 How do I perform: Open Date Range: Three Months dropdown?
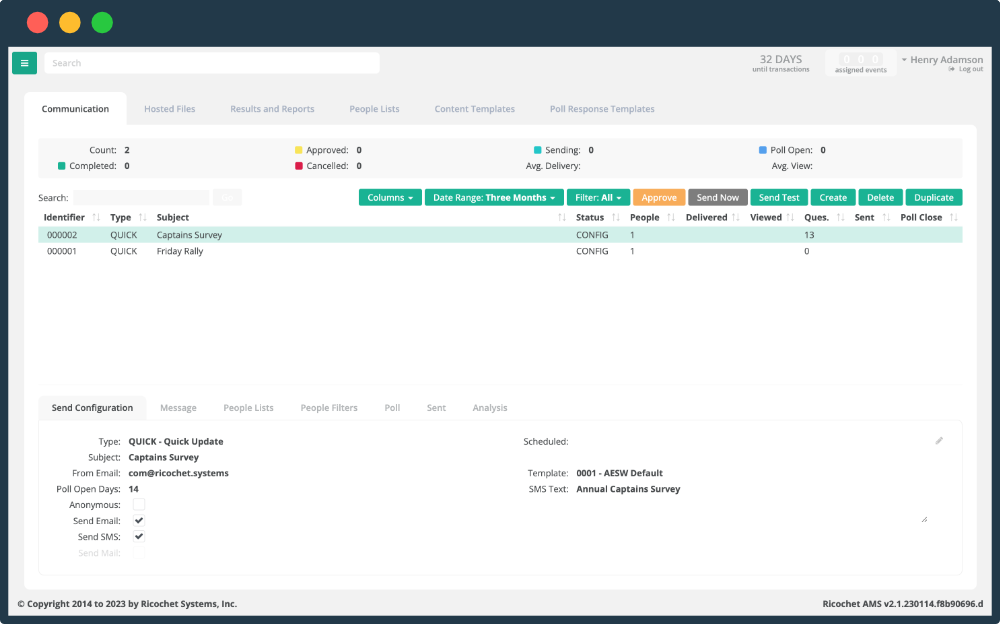[494, 198]
